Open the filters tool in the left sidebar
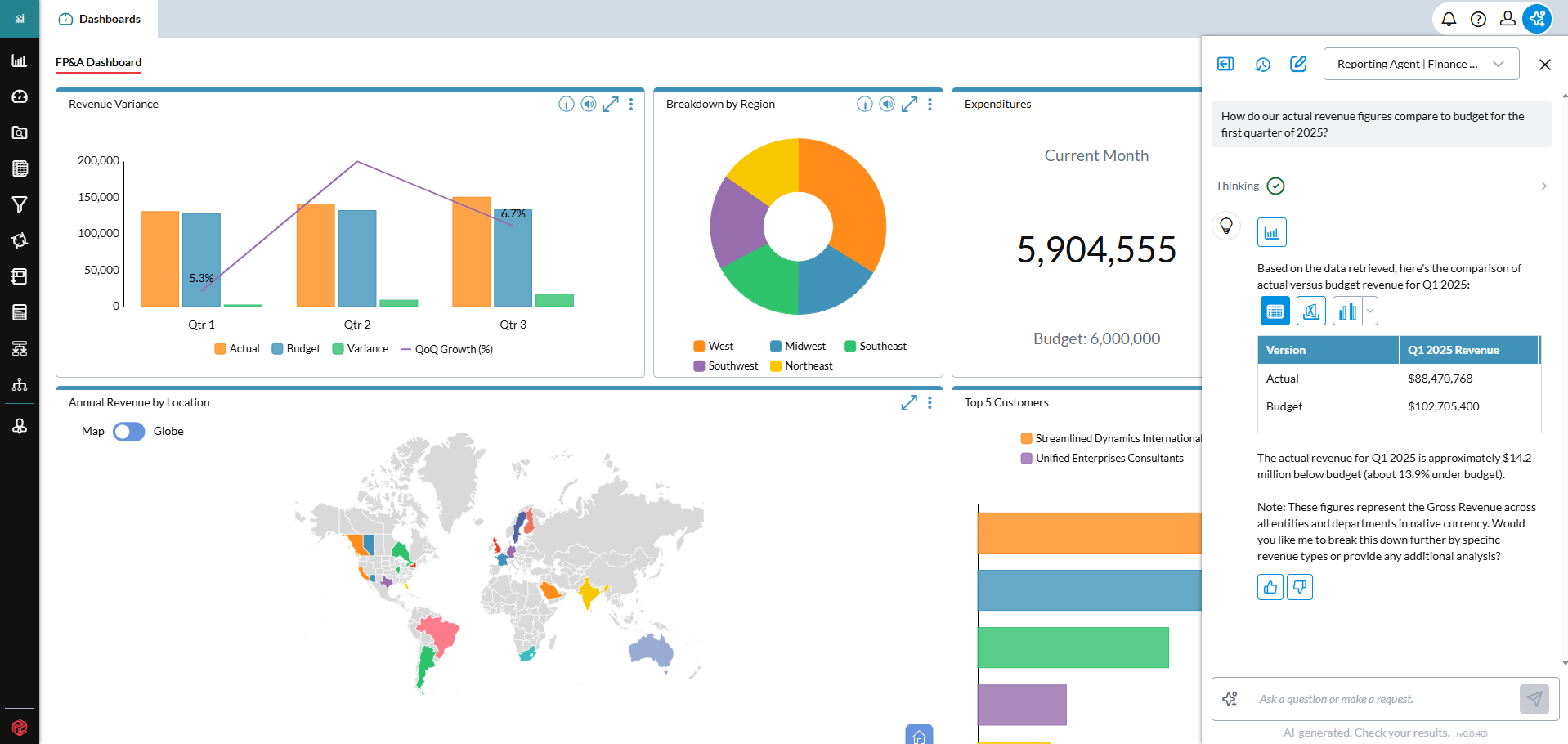This screenshot has height=744, width=1568. click(x=19, y=204)
